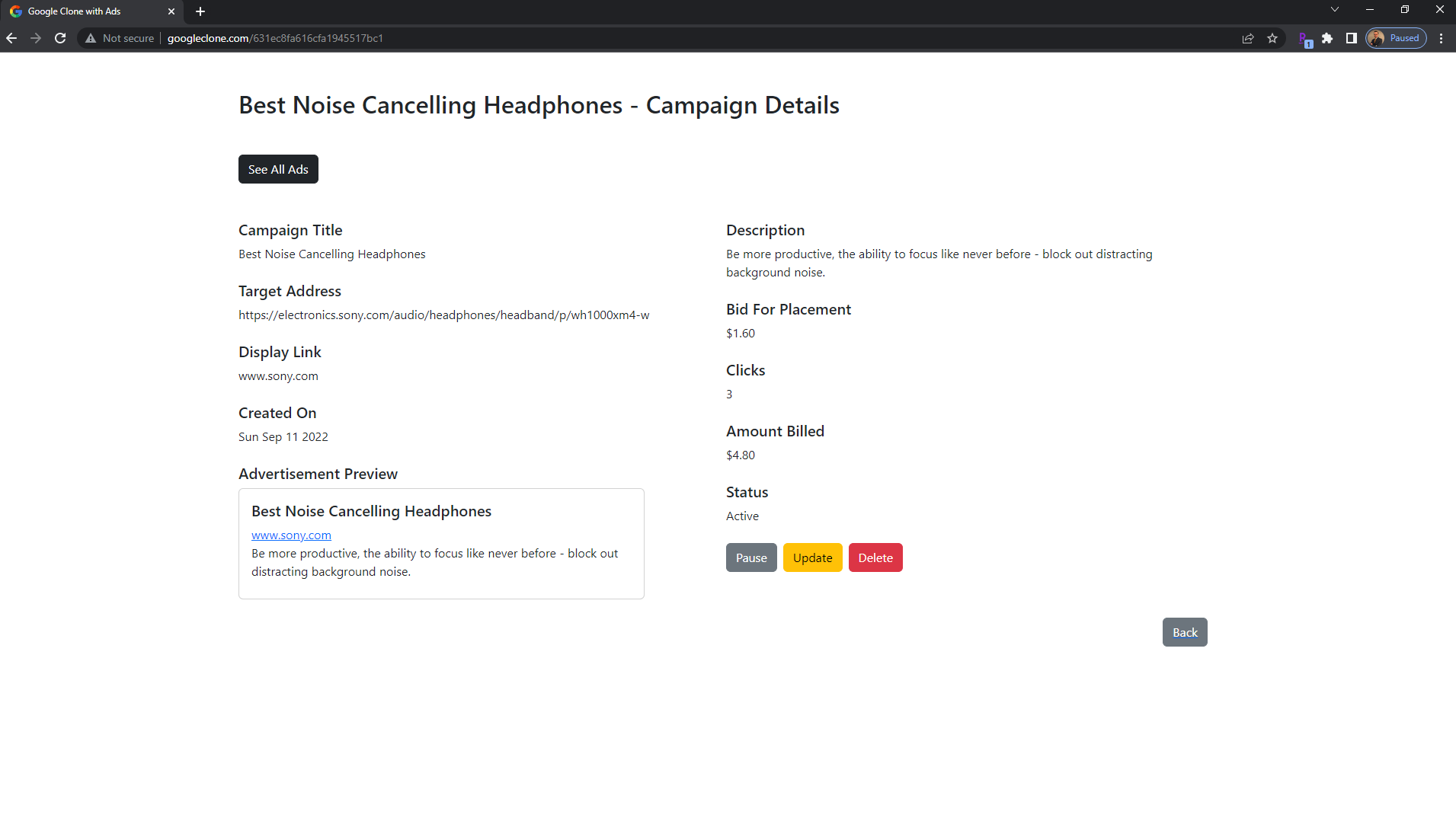Delete the campaign
Image resolution: width=1456 pixels, height=821 pixels.
875,557
